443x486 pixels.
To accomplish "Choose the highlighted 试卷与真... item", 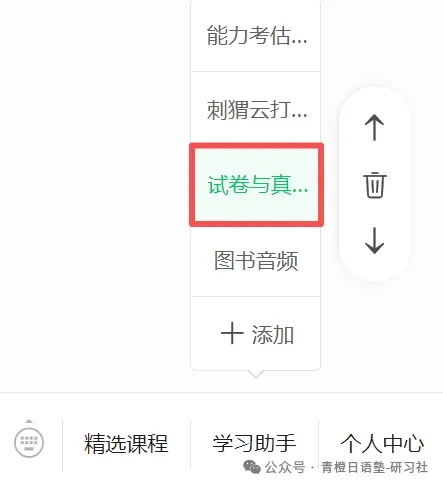I will [256, 185].
